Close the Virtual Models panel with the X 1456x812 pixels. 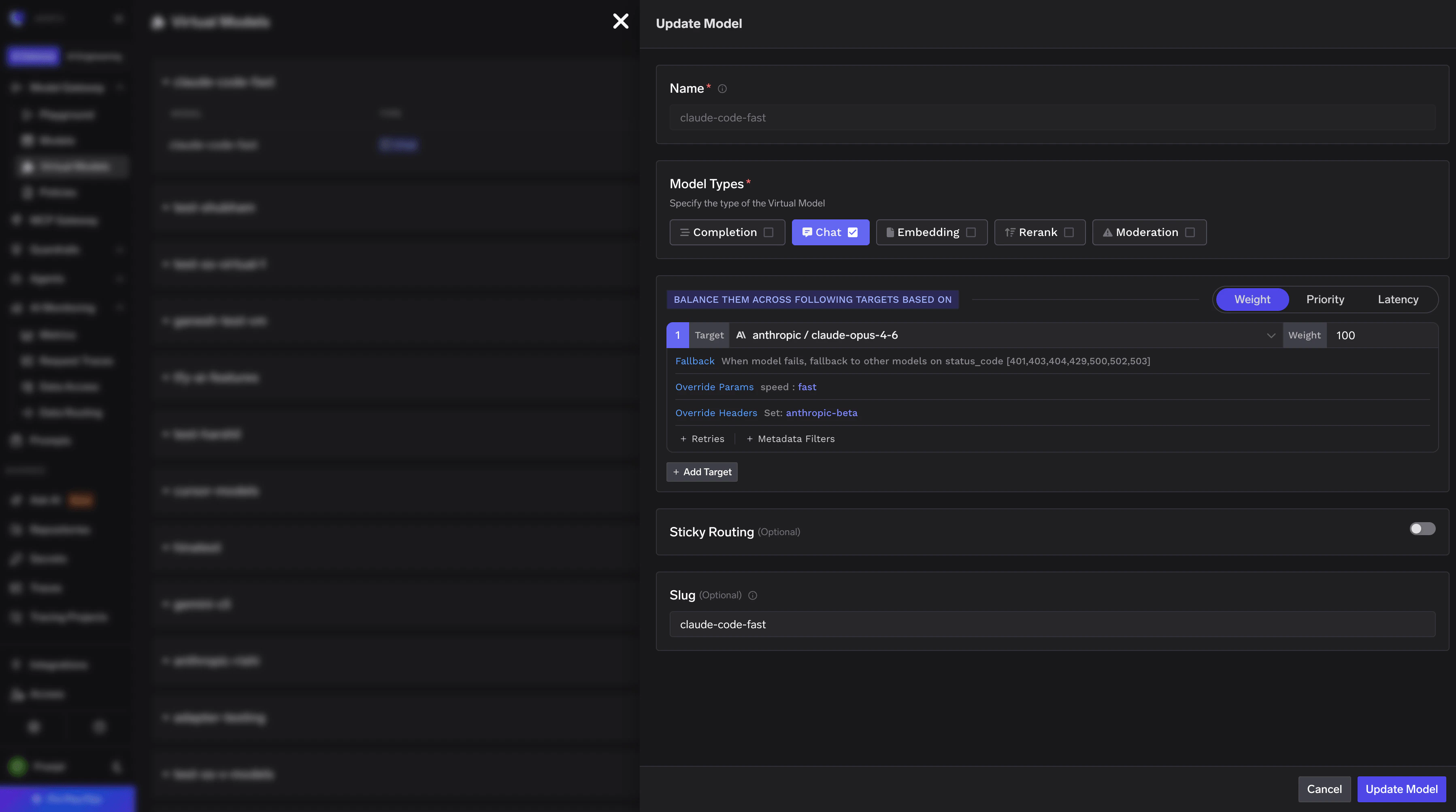(x=621, y=21)
